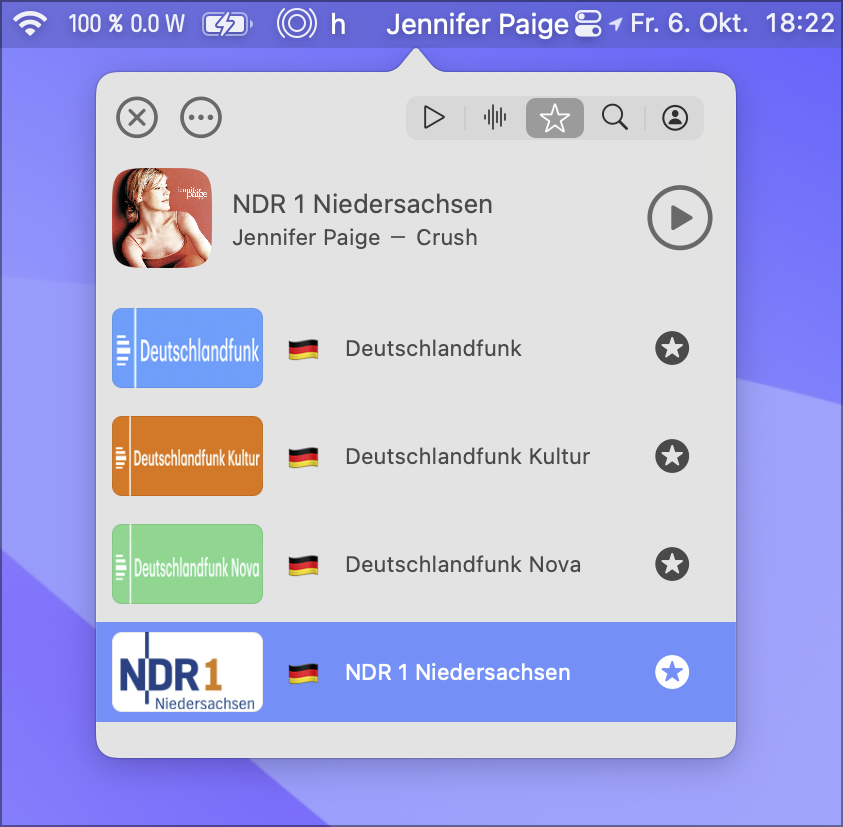Select the Deutschlandfunk station logo

(188, 348)
